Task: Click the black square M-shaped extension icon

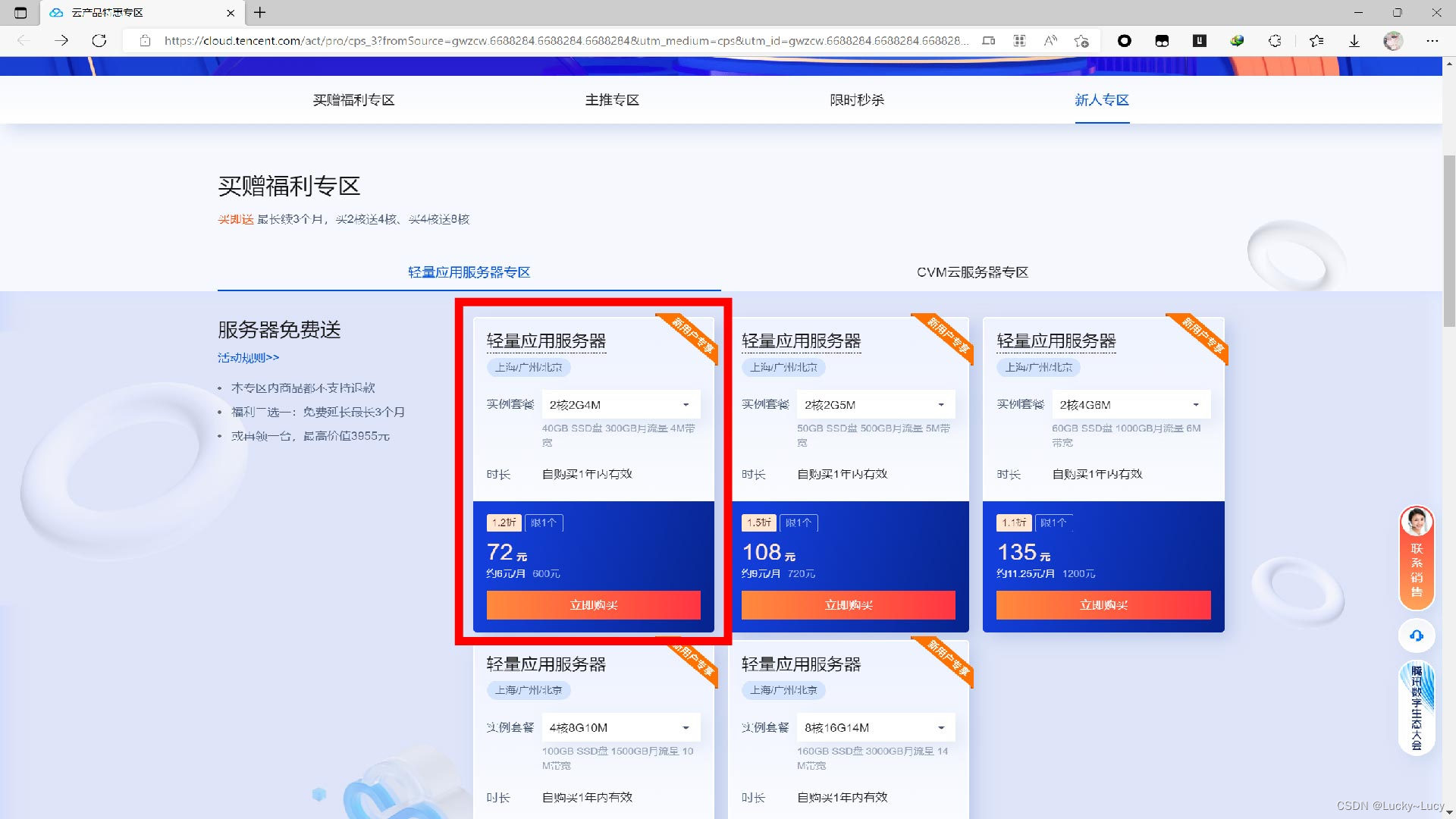Action: [x=1162, y=41]
